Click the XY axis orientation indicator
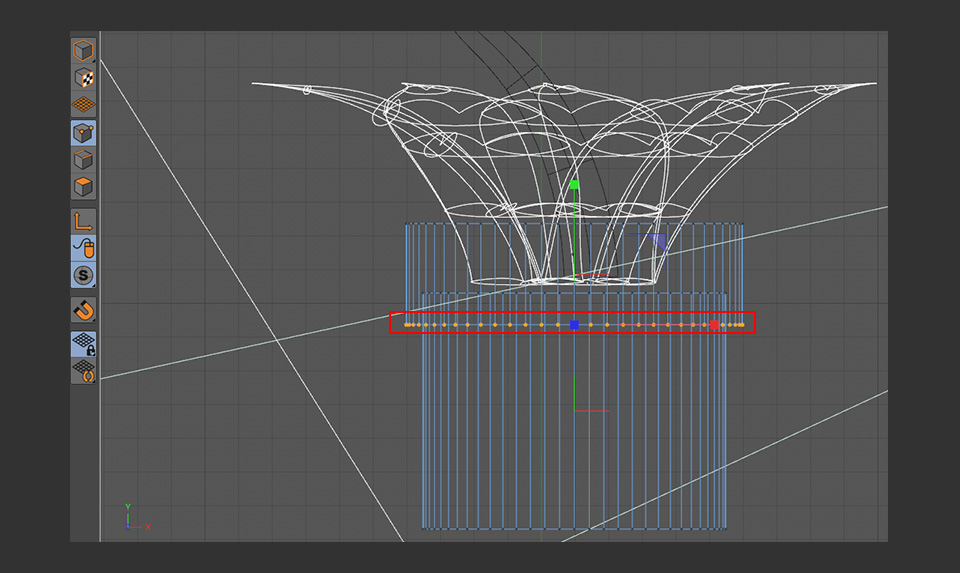This screenshot has width=960, height=573. tap(137, 518)
